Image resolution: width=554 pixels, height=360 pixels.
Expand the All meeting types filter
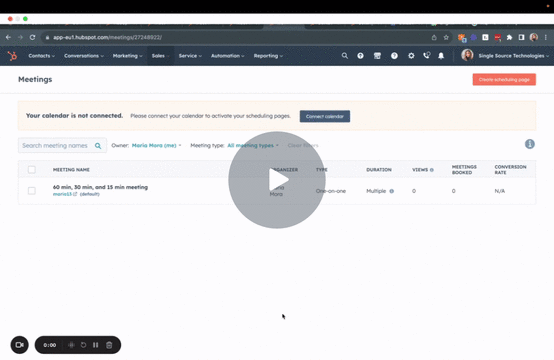[x=253, y=145]
